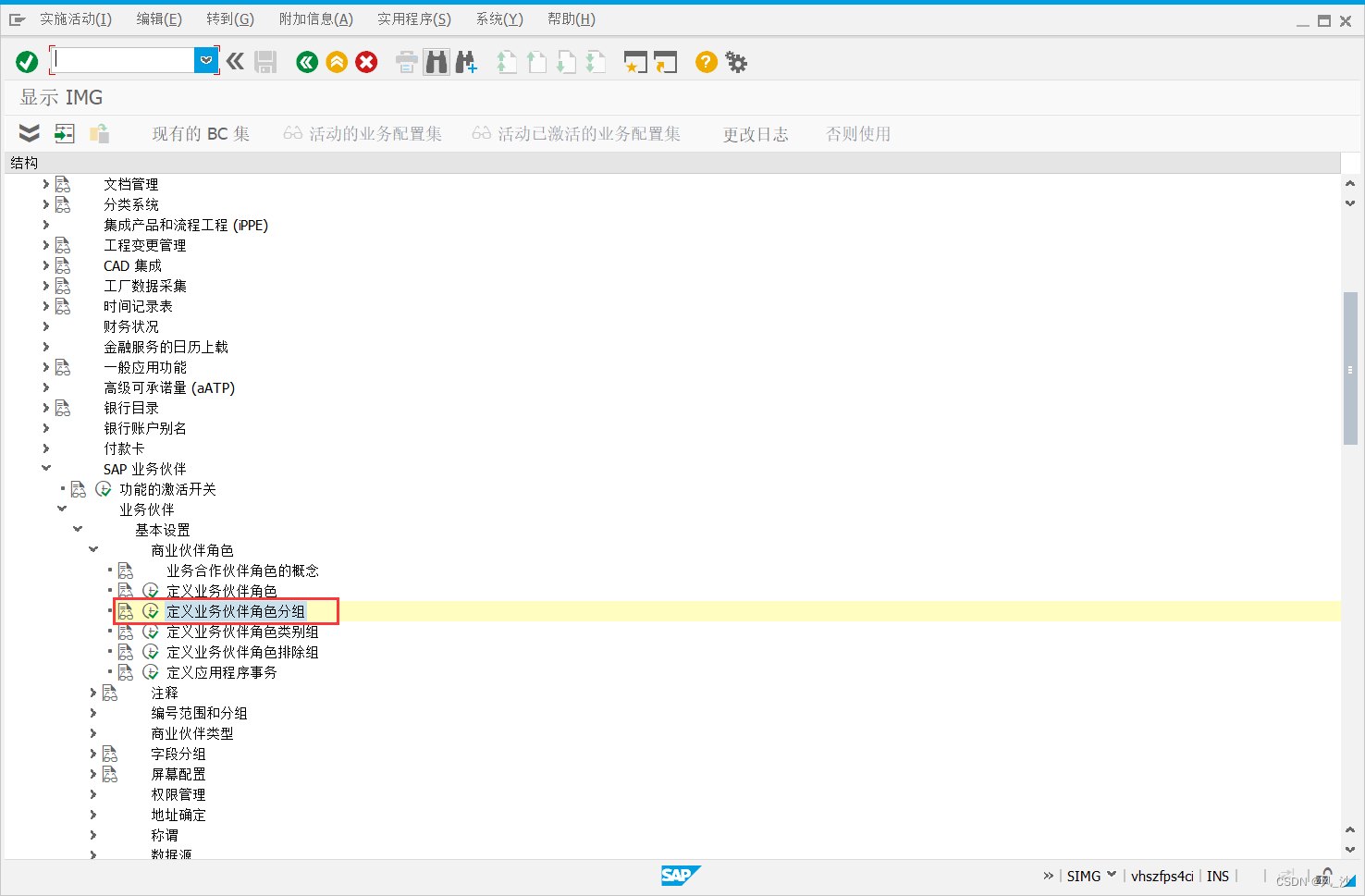
Task: Expand the 编号范围和分组 tree node
Action: pyautogui.click(x=93, y=713)
